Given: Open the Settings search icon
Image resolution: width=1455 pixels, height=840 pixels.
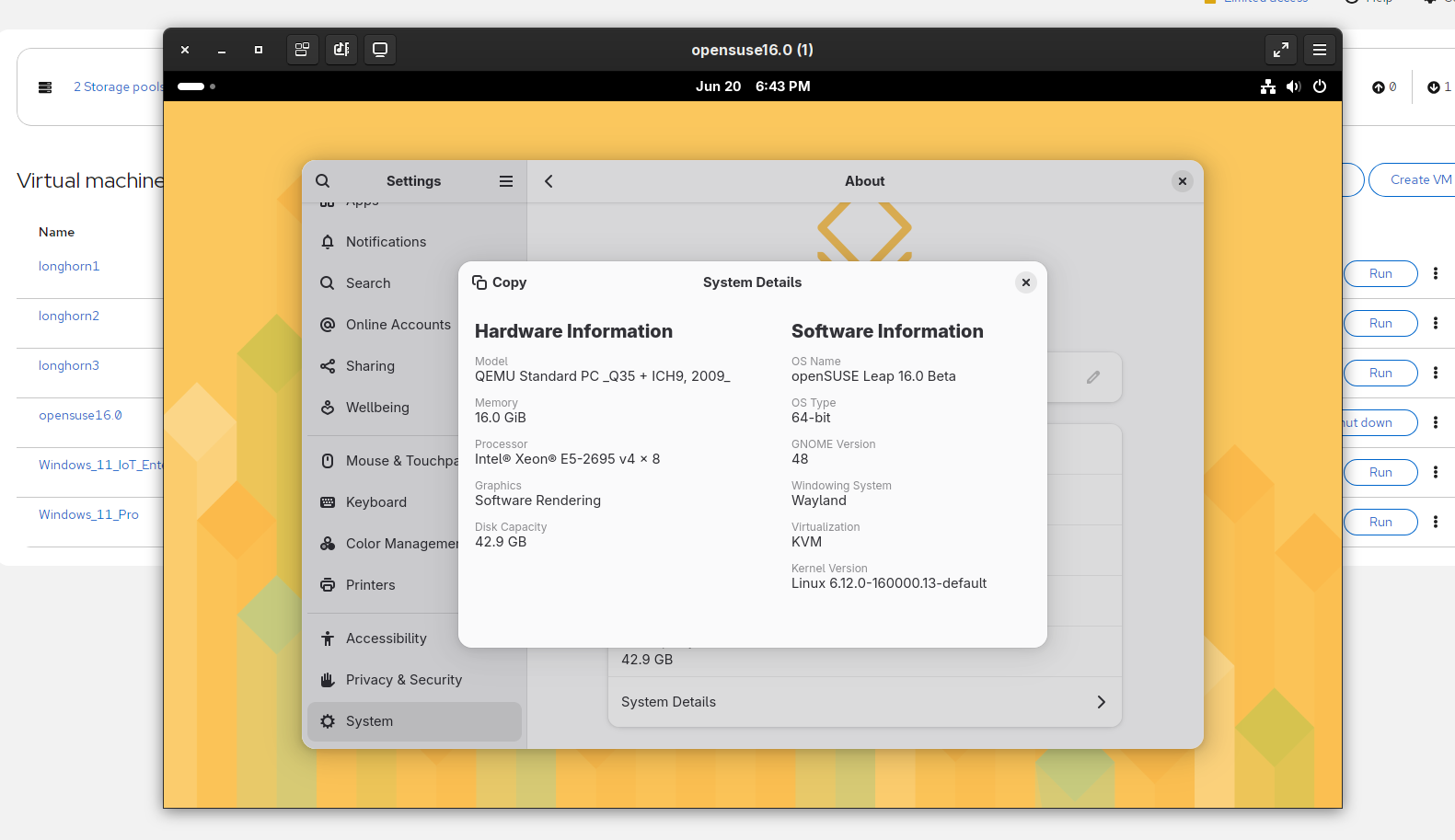Looking at the screenshot, I should [323, 181].
